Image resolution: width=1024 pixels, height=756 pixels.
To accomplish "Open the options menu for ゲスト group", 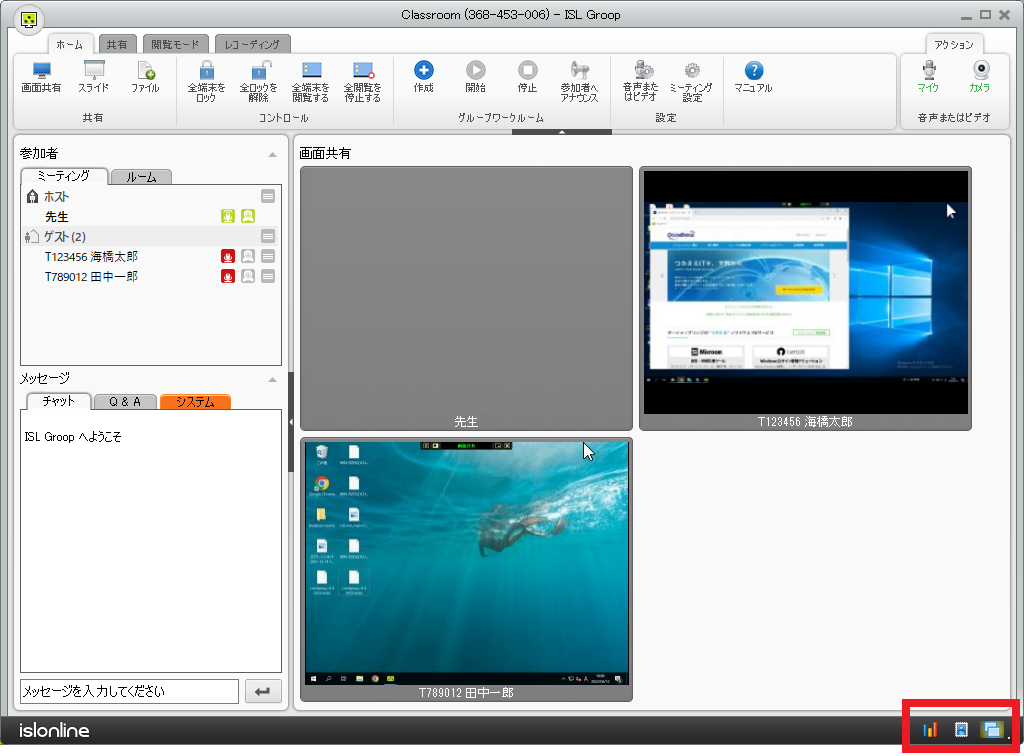I will (x=268, y=236).
